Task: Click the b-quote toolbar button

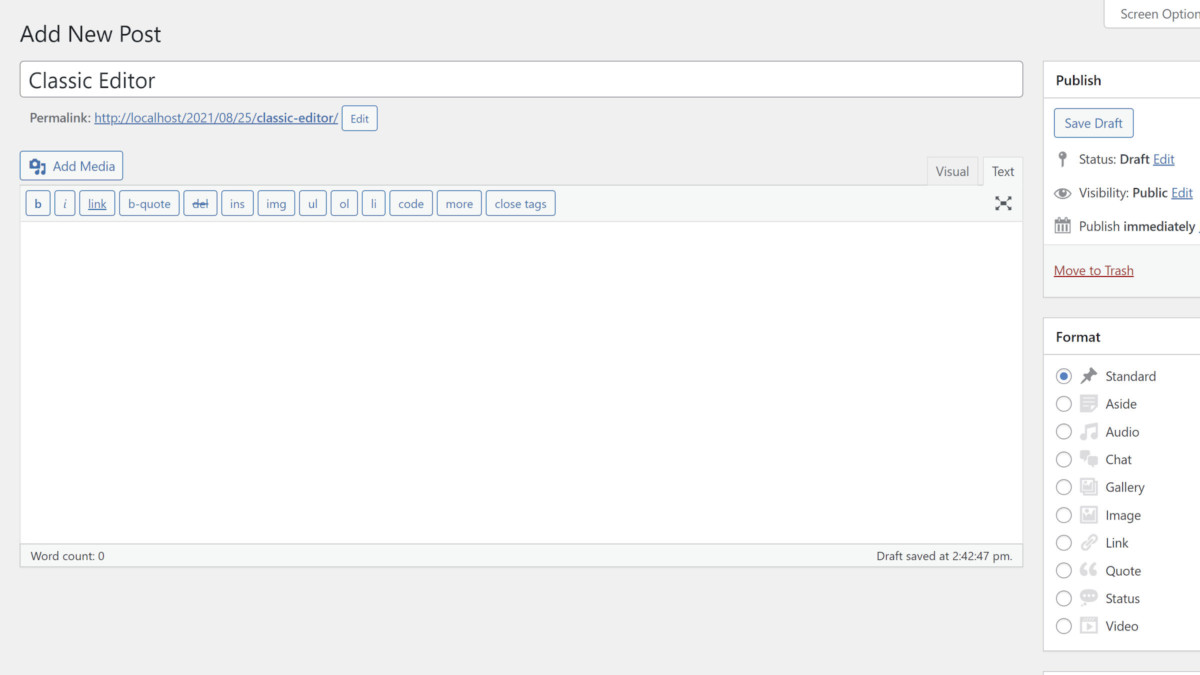Action: [149, 204]
